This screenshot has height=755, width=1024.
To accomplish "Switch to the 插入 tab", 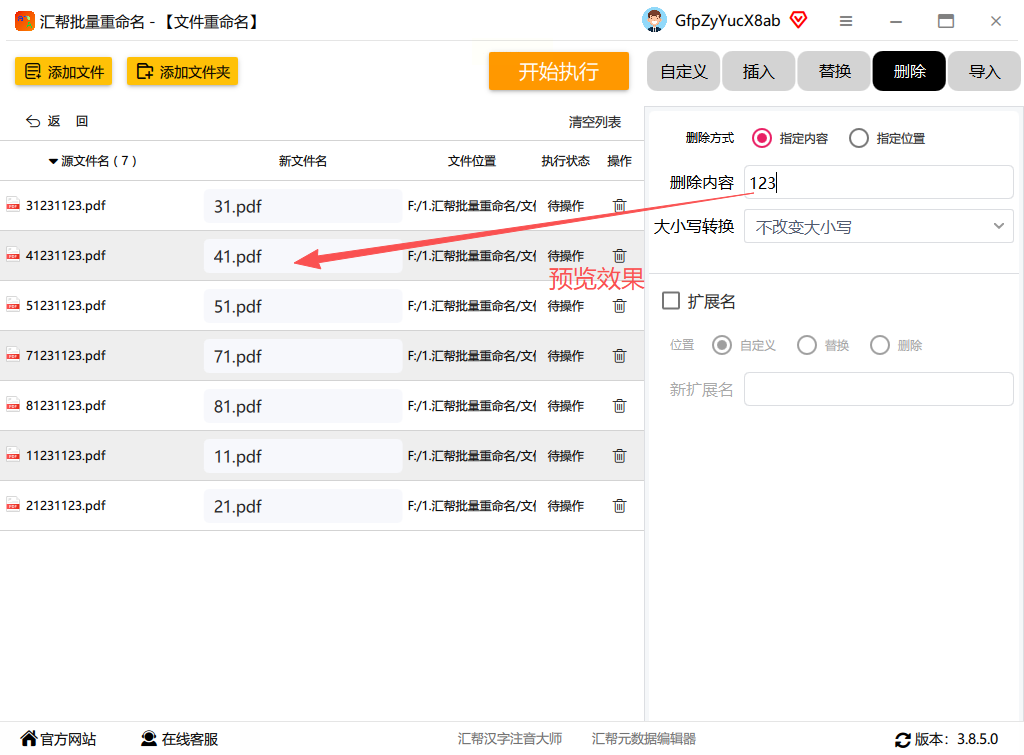I will 758,71.
